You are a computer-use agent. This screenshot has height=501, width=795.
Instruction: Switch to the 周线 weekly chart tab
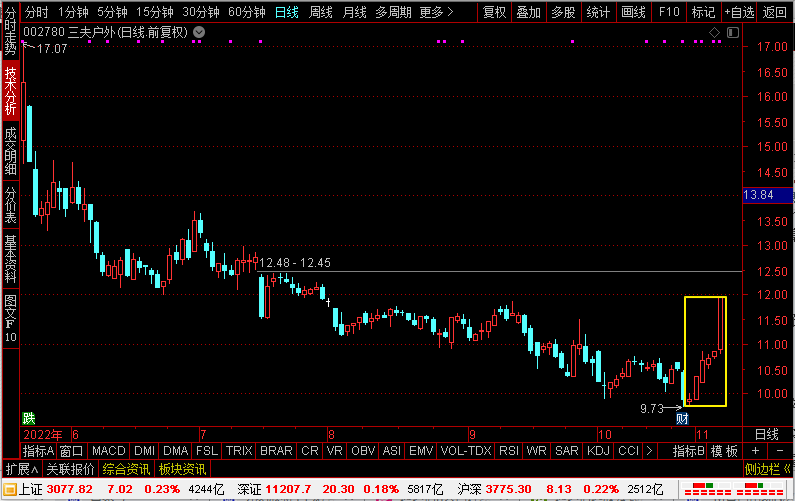pos(321,12)
